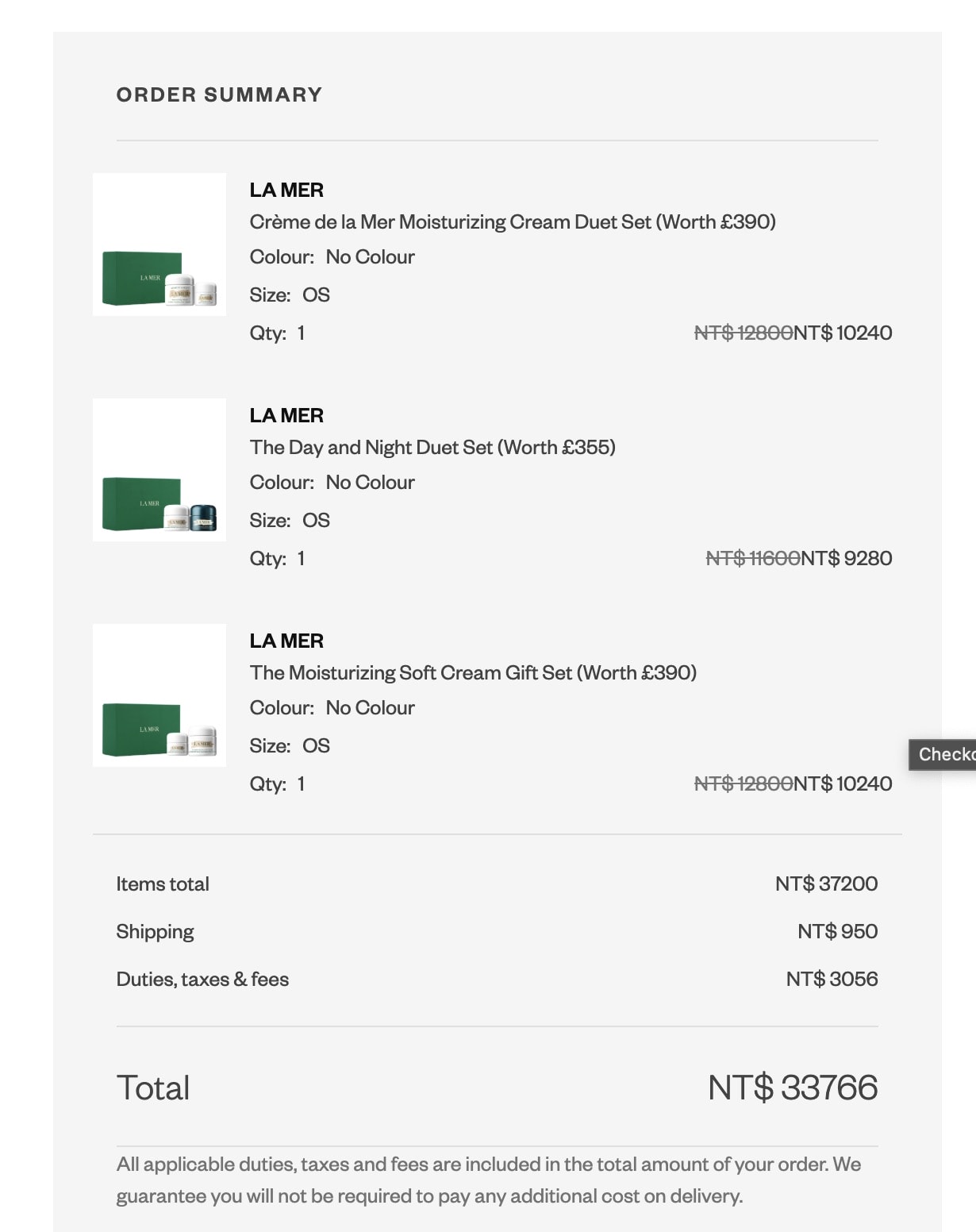This screenshot has width=976, height=1232.
Task: Click the ORDER SUMMARY heading
Action: tap(220, 94)
